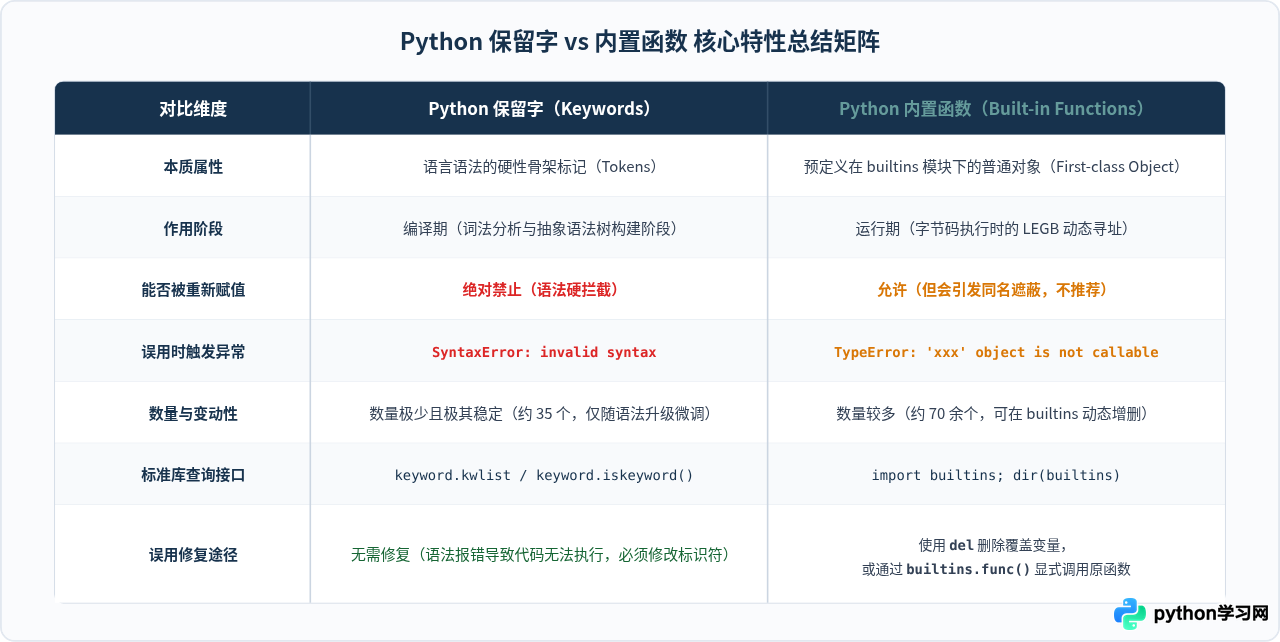Click the Python logo icon near python学习网
The image size is (1280, 642).
point(1130,614)
